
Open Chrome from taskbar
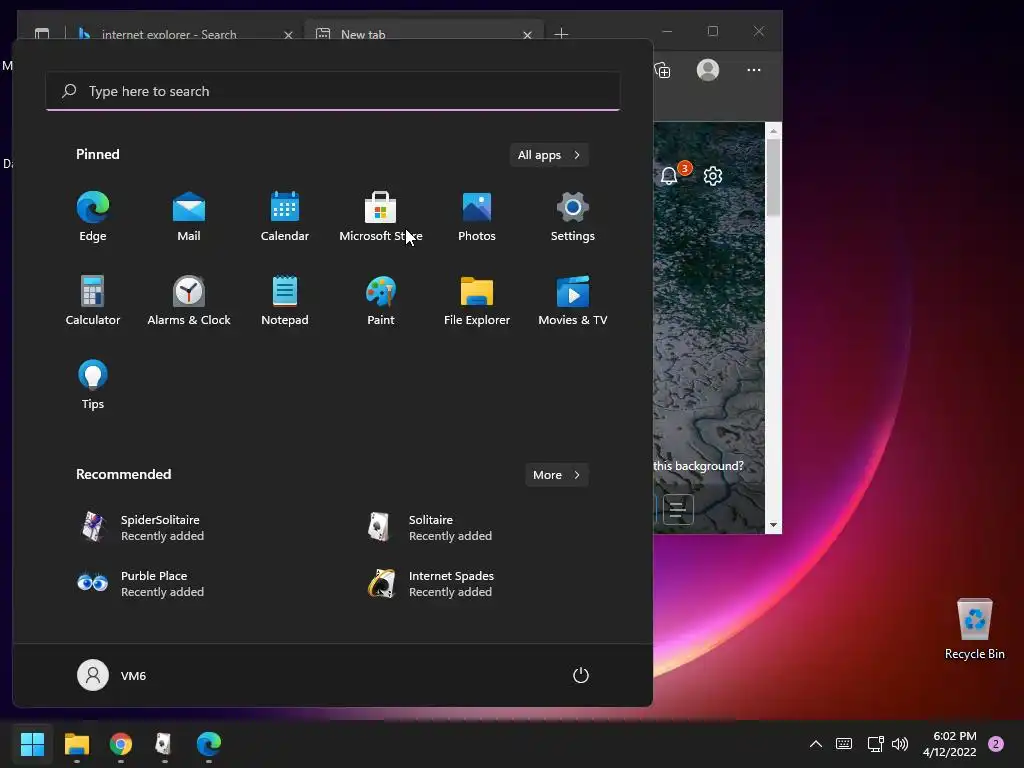pyautogui.click(x=121, y=743)
